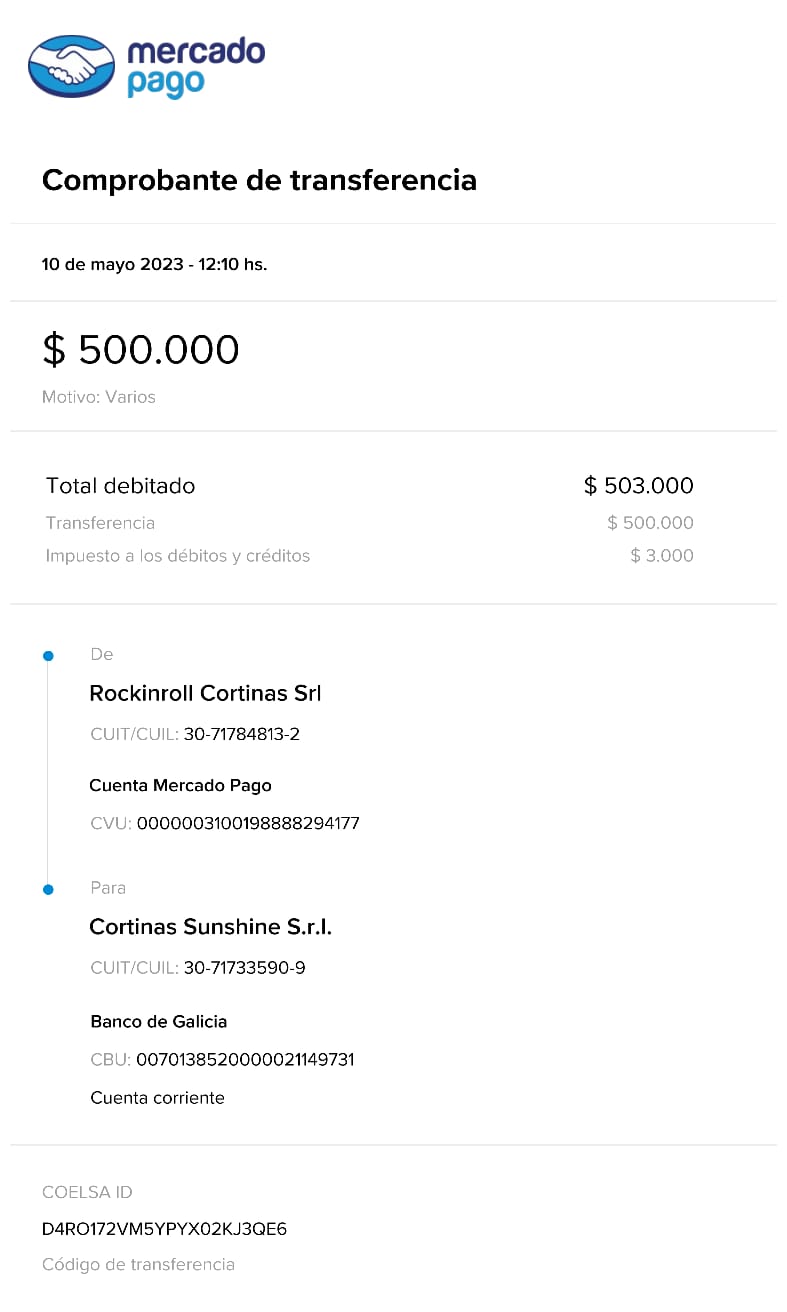Select the sender CUIT 30-71784813-2
Viewport: 787px width, 1312px height.
(x=242, y=735)
